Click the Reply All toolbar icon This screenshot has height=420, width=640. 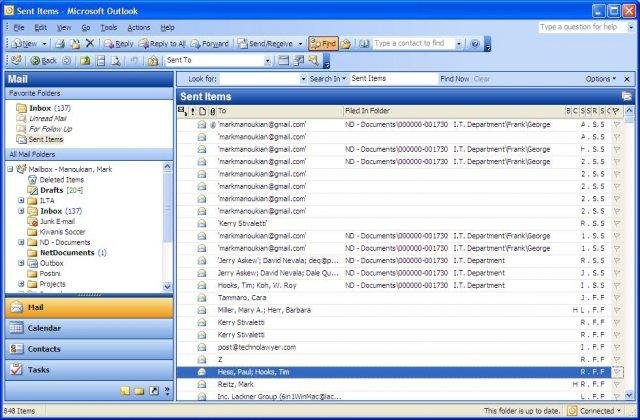[162, 44]
